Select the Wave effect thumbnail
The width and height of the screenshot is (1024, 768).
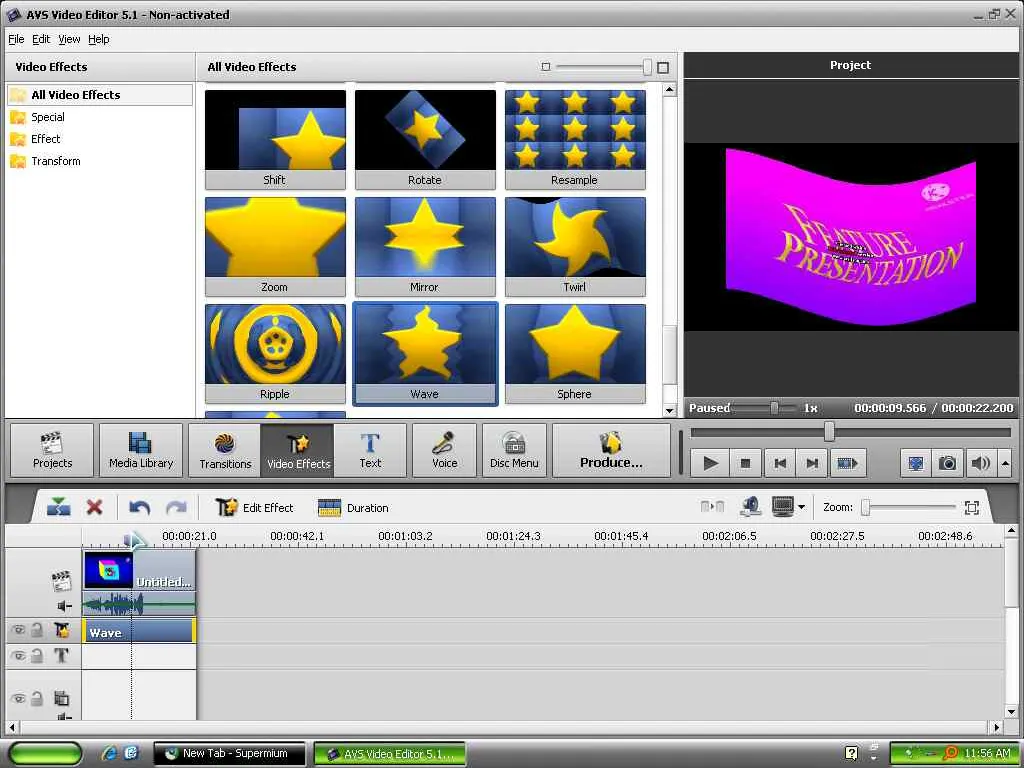(425, 353)
